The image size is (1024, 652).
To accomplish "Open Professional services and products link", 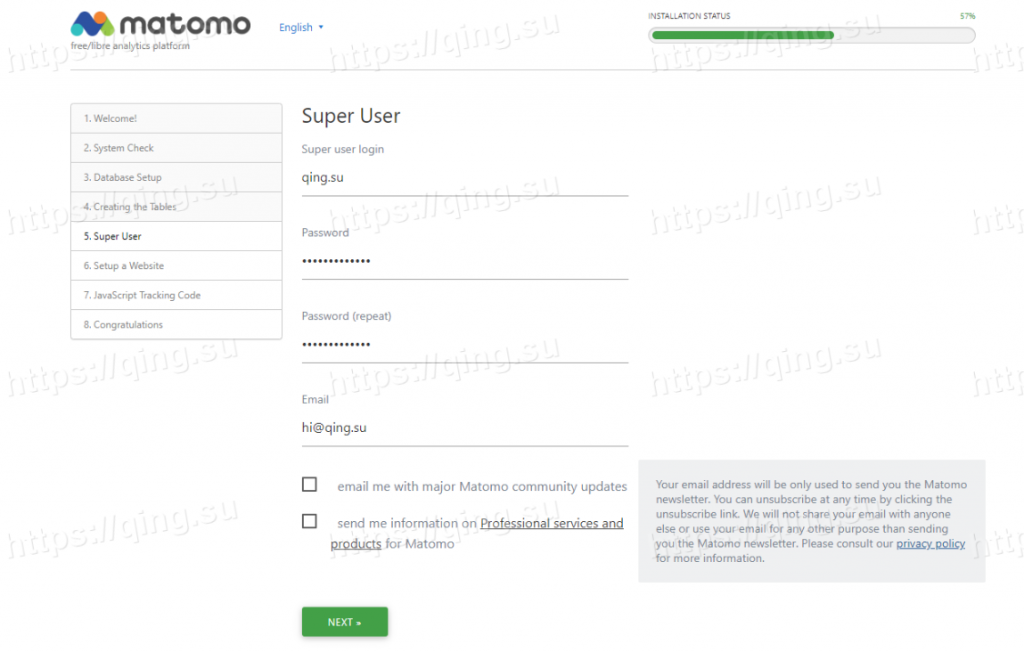I will click(x=551, y=523).
